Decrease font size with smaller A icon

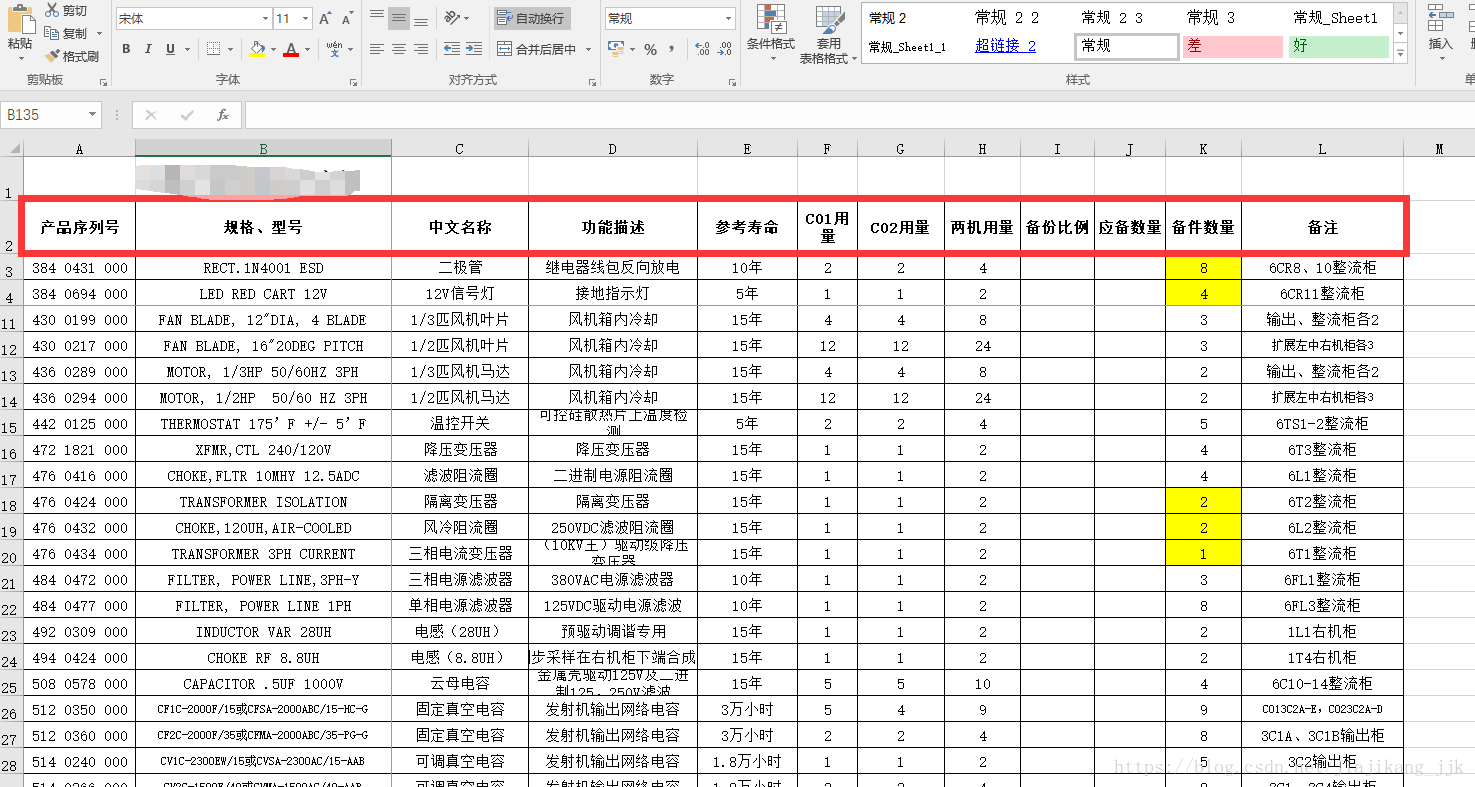click(x=346, y=18)
